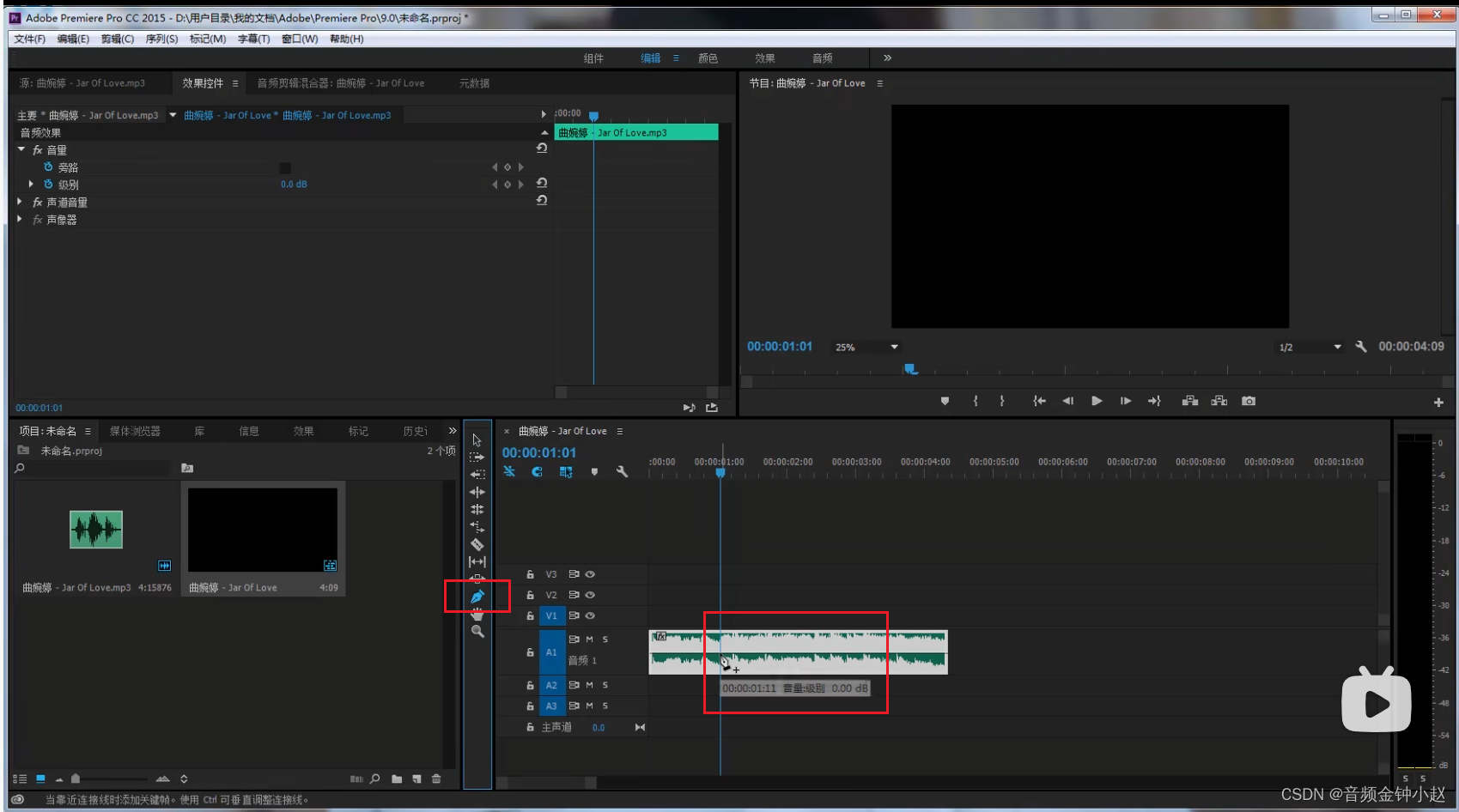Mark In point in program monitor
Image resolution: width=1459 pixels, height=812 pixels.
pos(976,401)
